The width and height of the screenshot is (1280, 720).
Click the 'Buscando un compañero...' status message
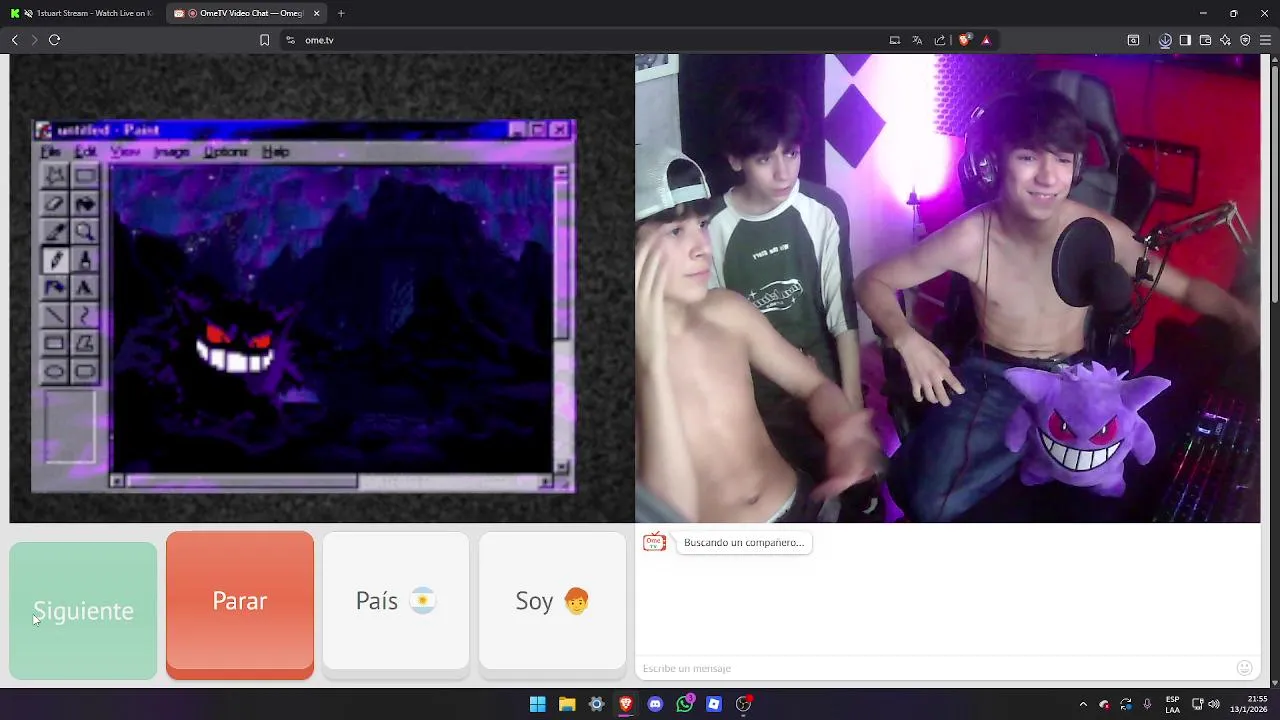click(x=744, y=542)
